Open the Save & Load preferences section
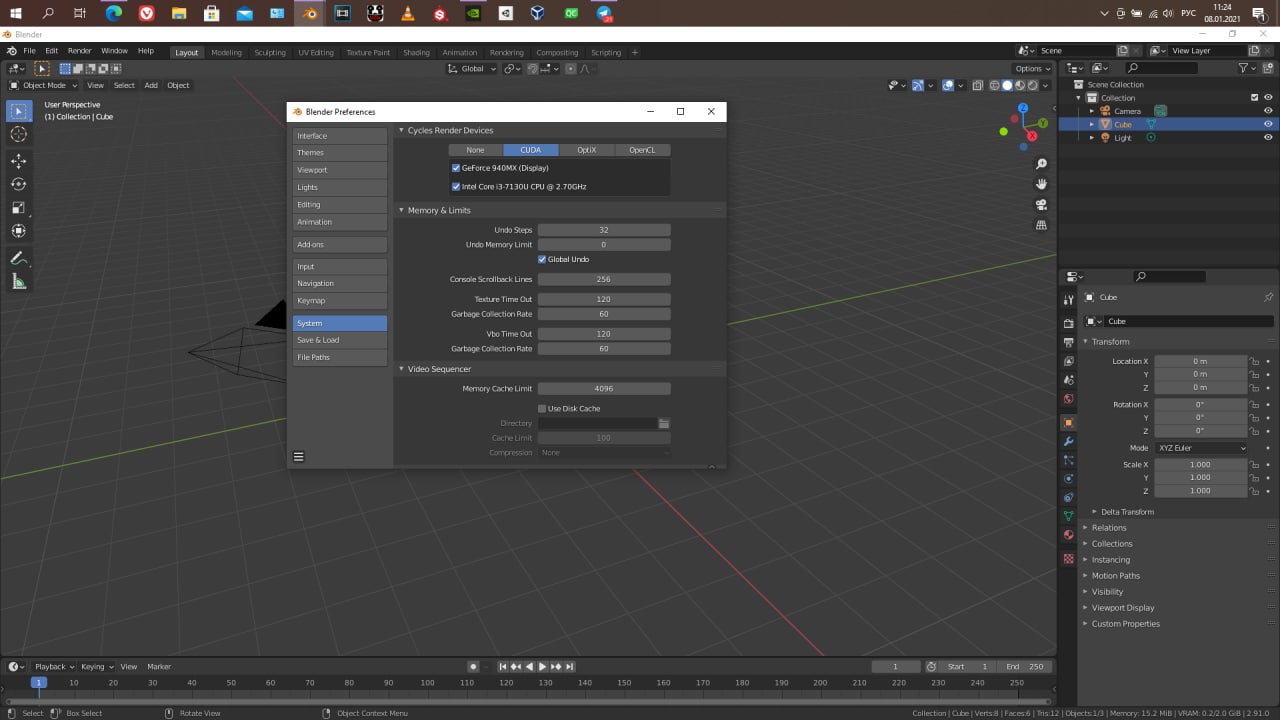 coord(340,340)
